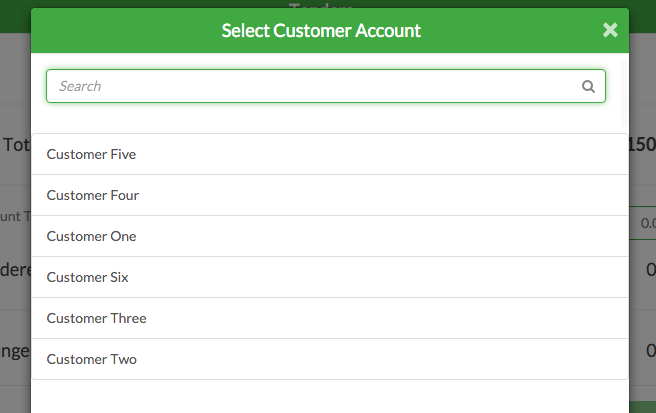Click the partially hidden amount field showing 0.0
Image resolution: width=656 pixels, height=413 pixels.
pyautogui.click(x=643, y=223)
